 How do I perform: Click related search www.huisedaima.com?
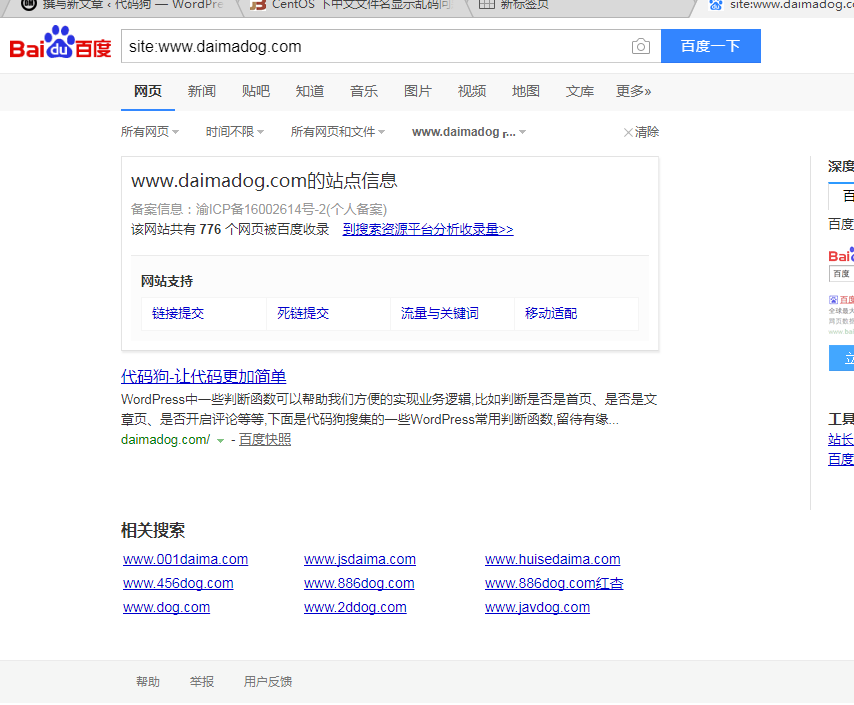[x=552, y=560]
